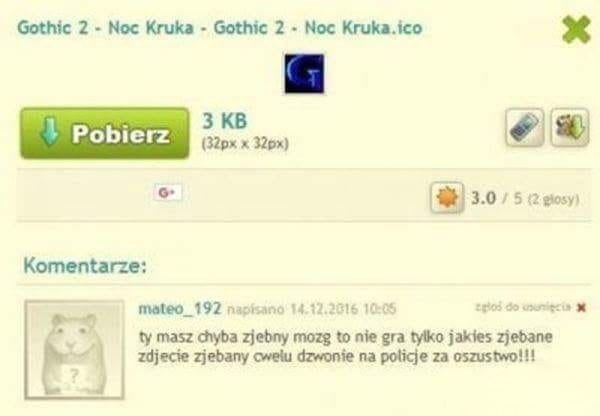600x416 pixels.
Task: Click the mobile phone download icon
Action: coord(525,127)
